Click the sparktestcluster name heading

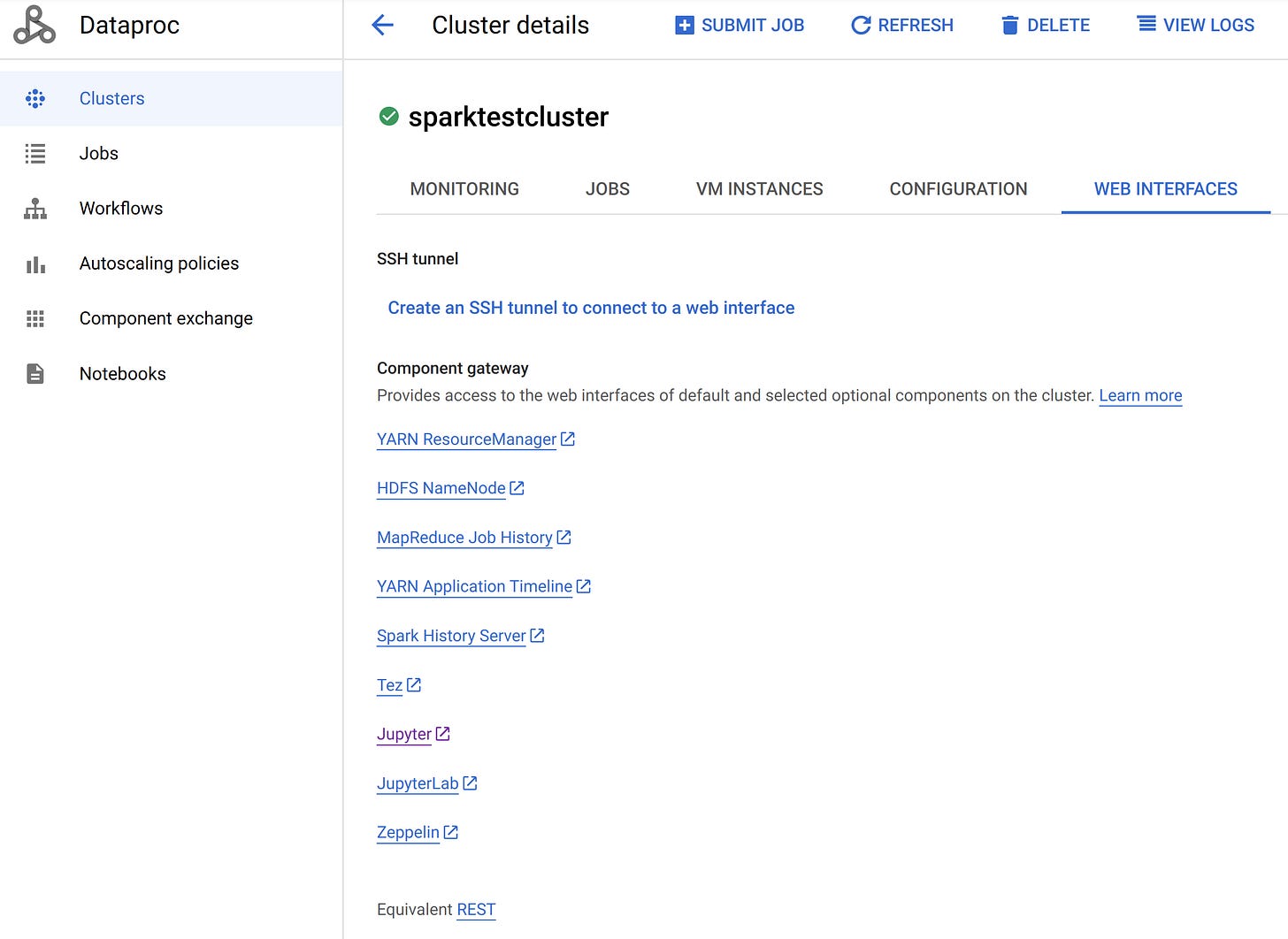pyautogui.click(x=508, y=117)
